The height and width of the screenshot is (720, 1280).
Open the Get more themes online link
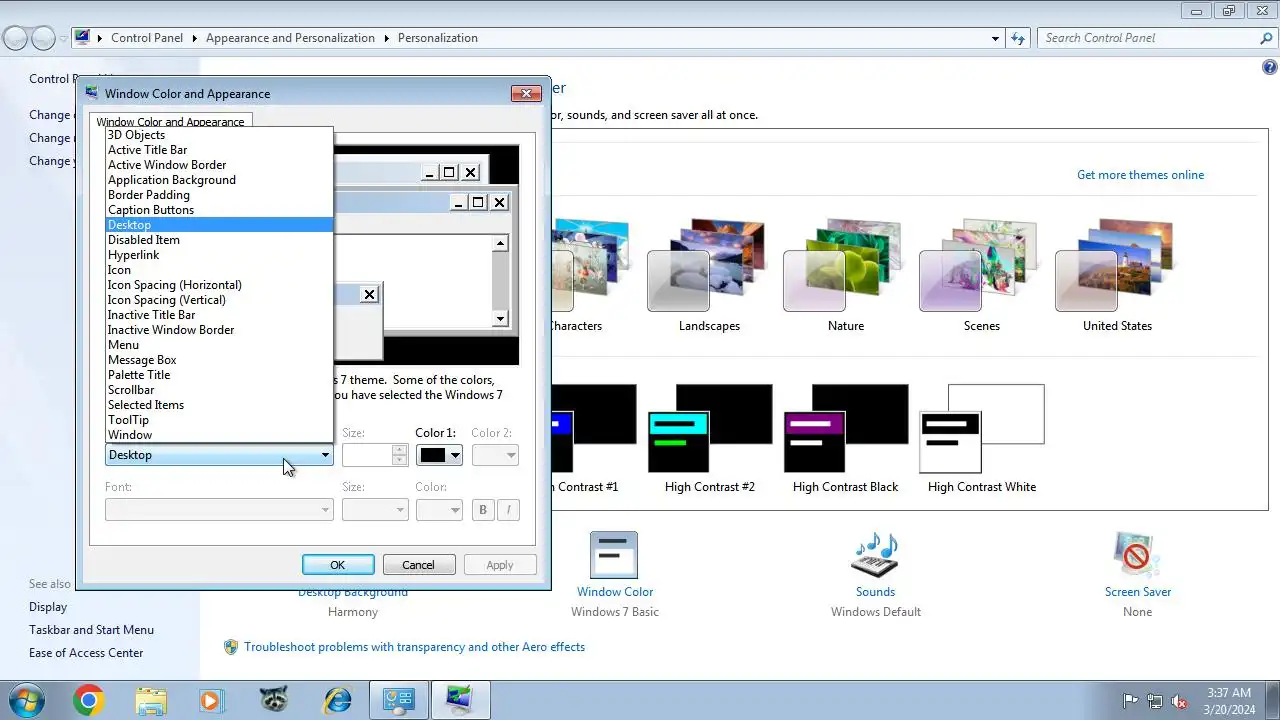point(1140,175)
